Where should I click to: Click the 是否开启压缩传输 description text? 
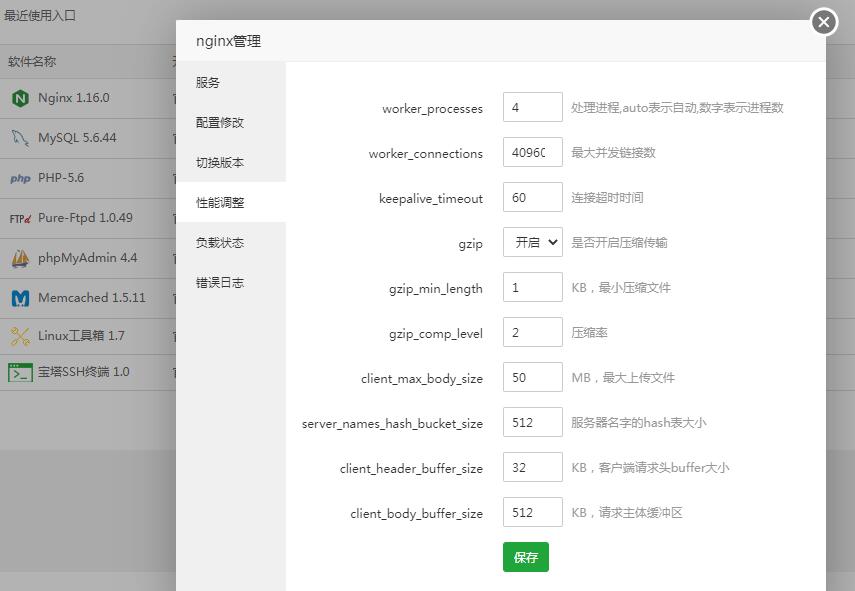coord(619,243)
